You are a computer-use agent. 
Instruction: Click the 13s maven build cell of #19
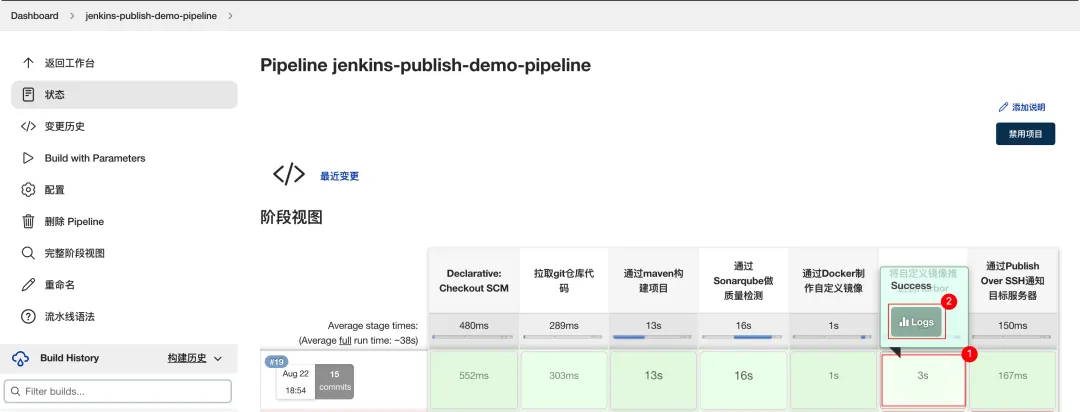[x=654, y=380]
